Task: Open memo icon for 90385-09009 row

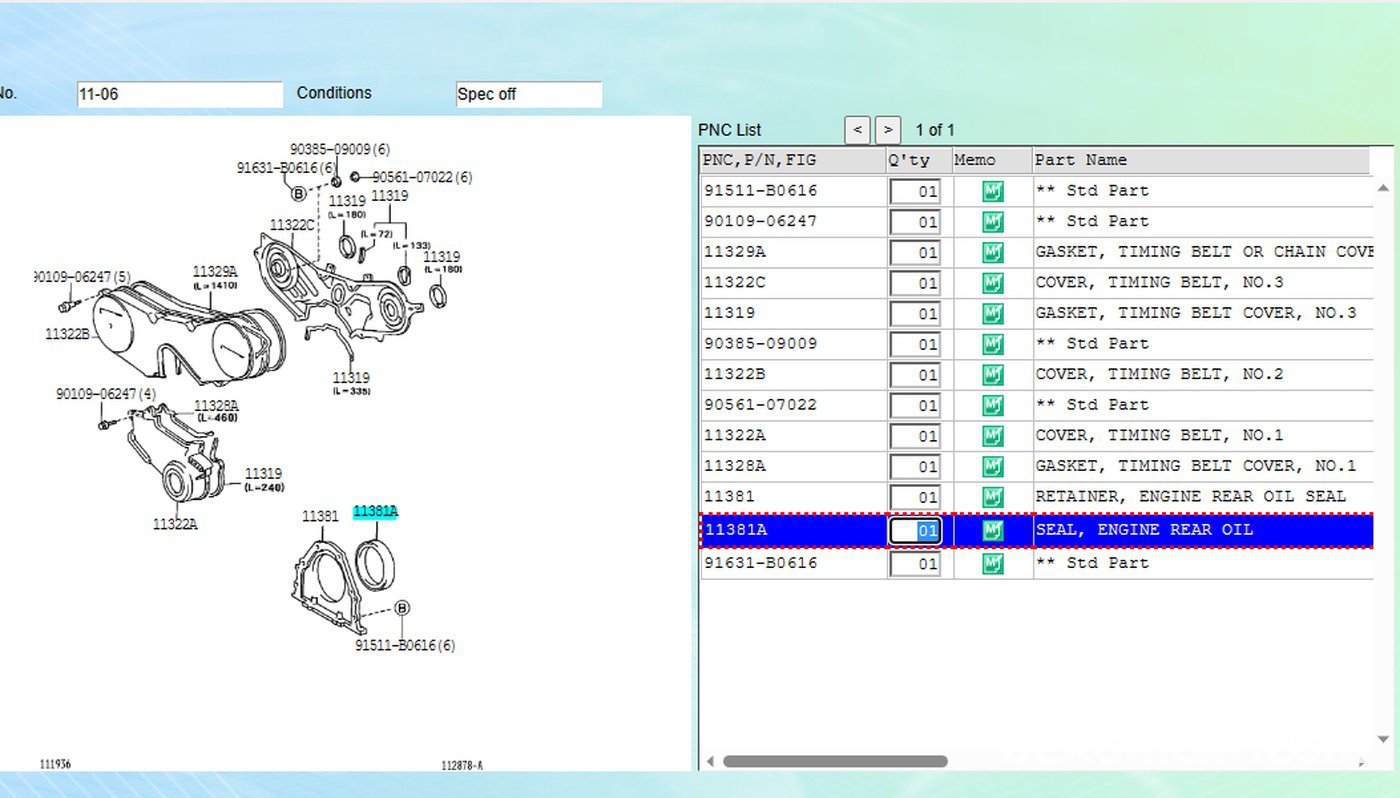Action: tap(992, 344)
